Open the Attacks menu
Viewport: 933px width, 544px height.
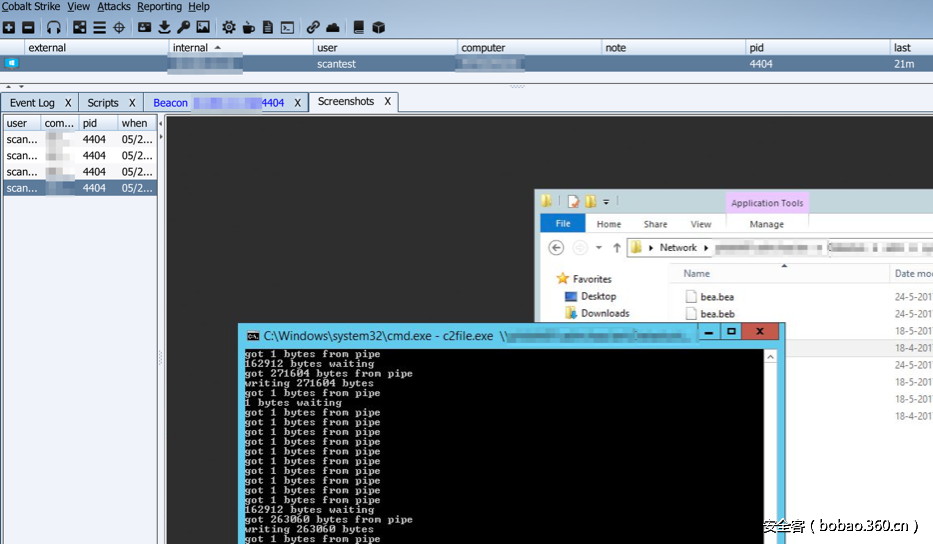[114, 7]
